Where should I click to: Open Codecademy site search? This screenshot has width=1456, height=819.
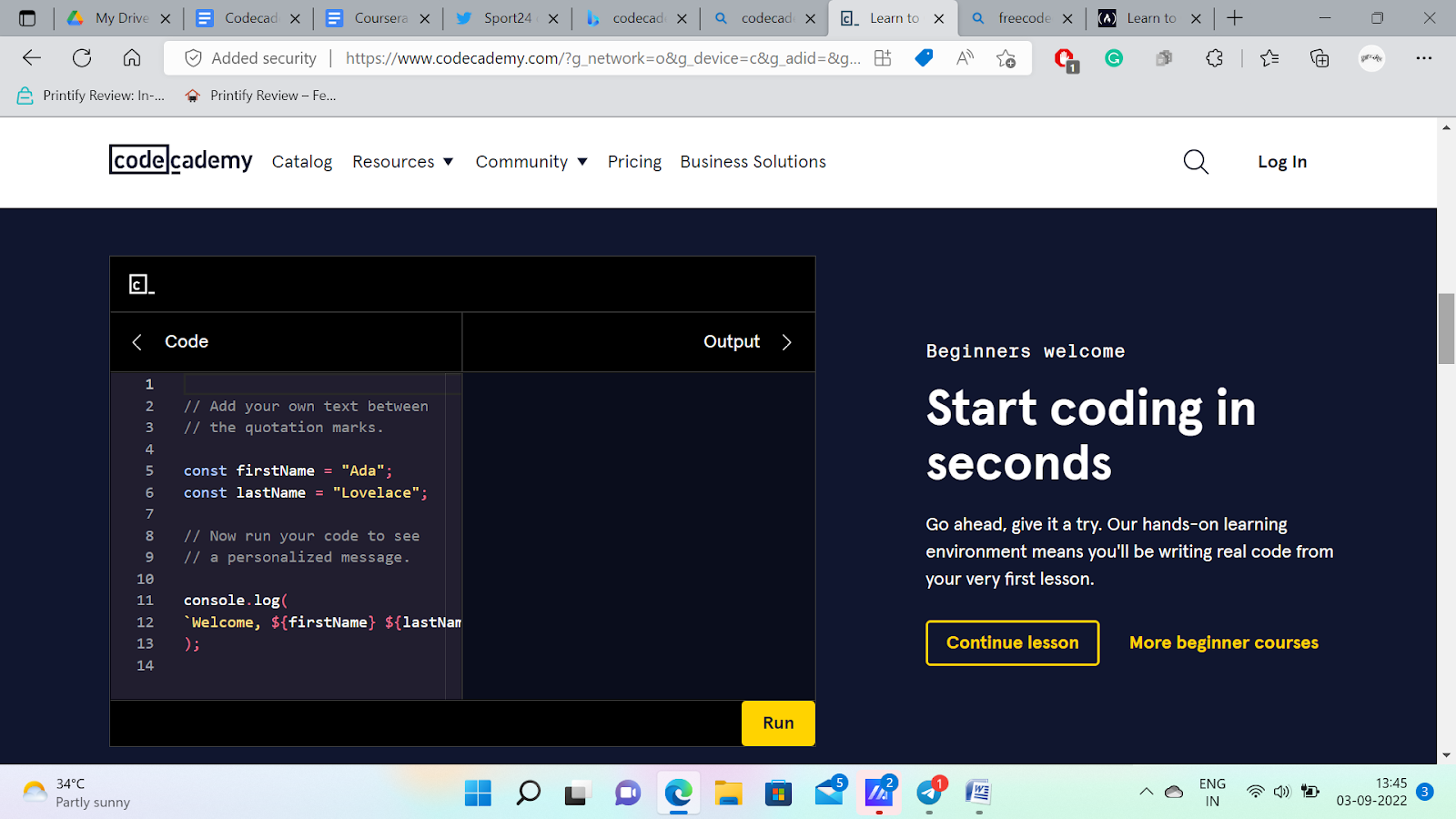tap(1196, 162)
